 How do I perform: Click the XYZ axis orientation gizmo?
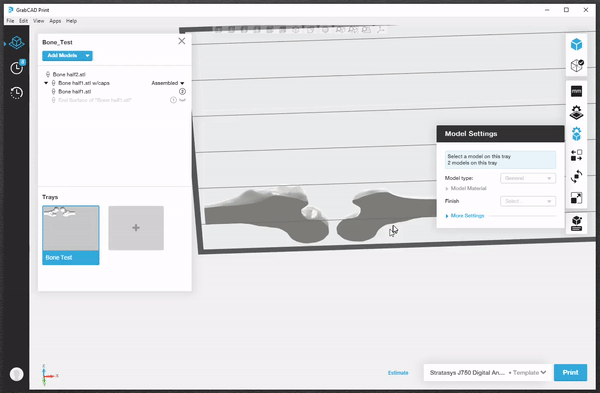(x=48, y=375)
